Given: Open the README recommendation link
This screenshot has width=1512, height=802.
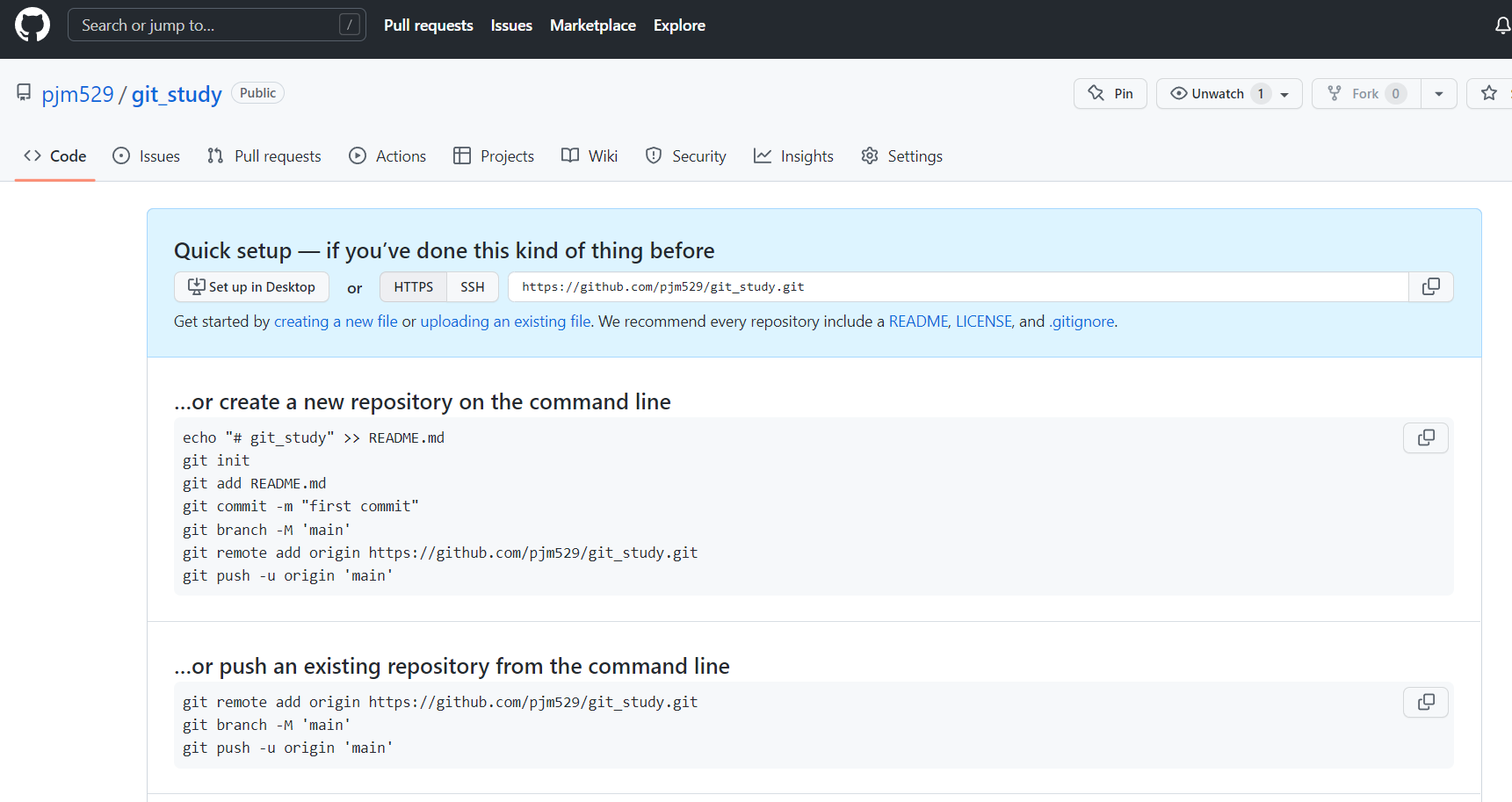Looking at the screenshot, I should 919,322.
